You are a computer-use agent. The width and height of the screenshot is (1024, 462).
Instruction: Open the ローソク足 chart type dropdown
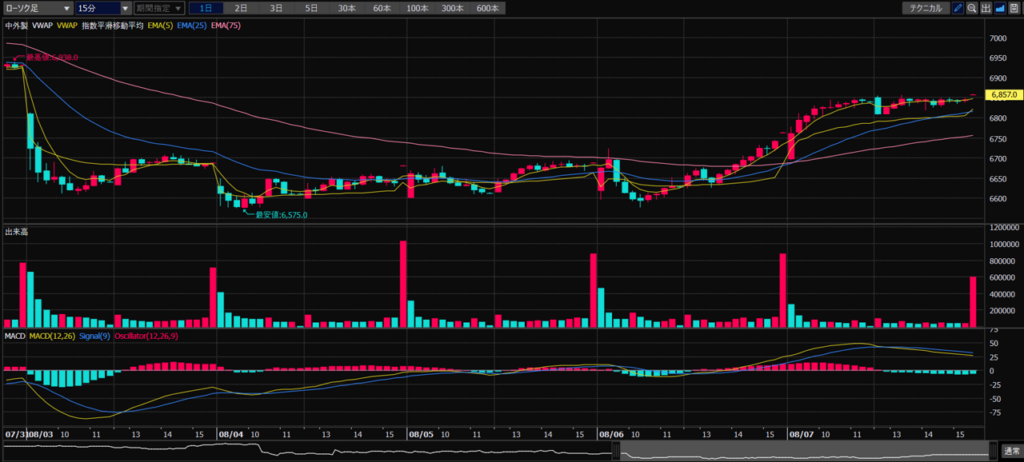(39, 8)
